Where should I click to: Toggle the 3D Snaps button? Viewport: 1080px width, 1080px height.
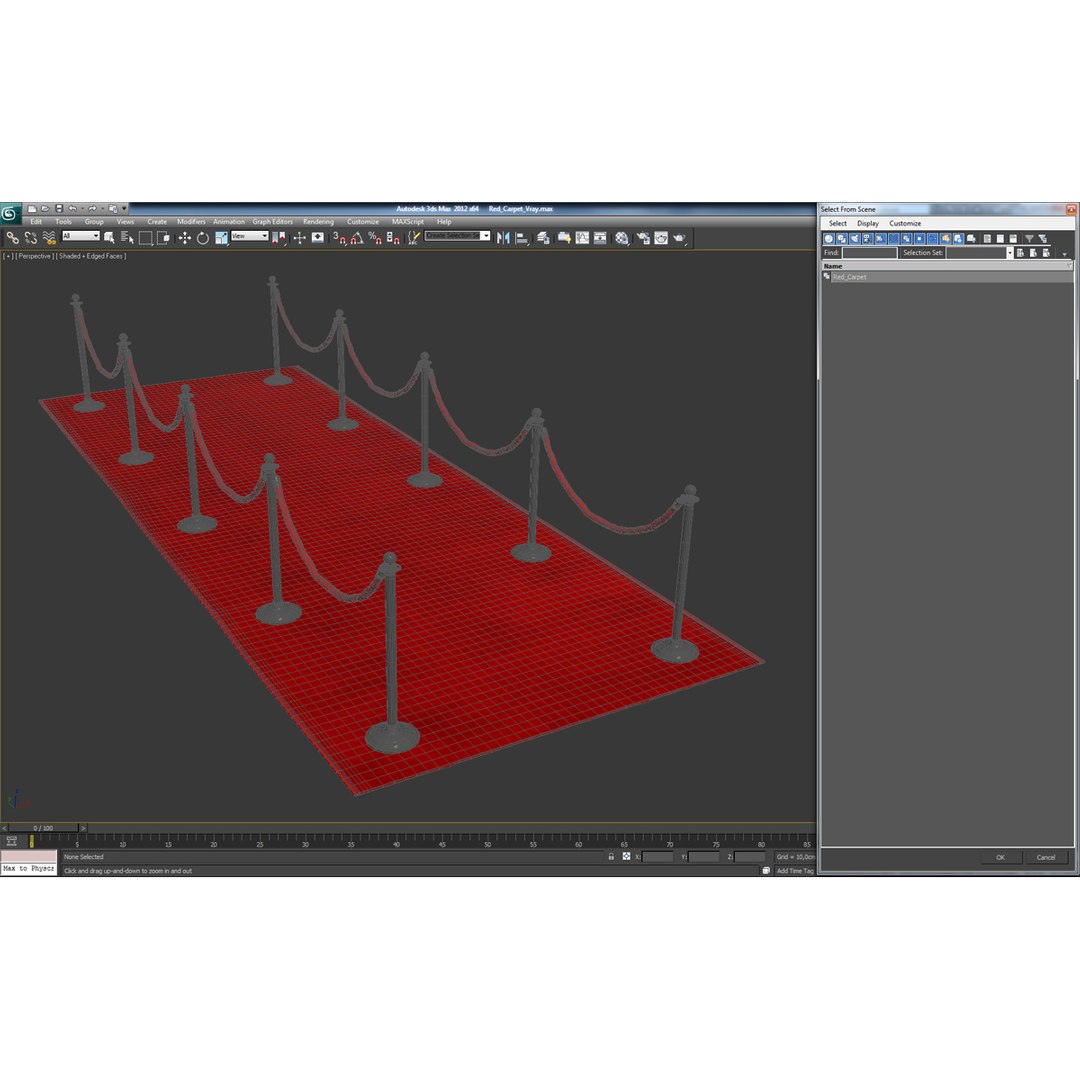339,238
